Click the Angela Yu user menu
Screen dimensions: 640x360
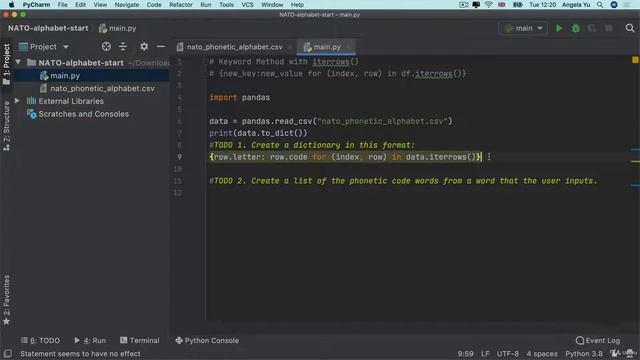point(576,5)
